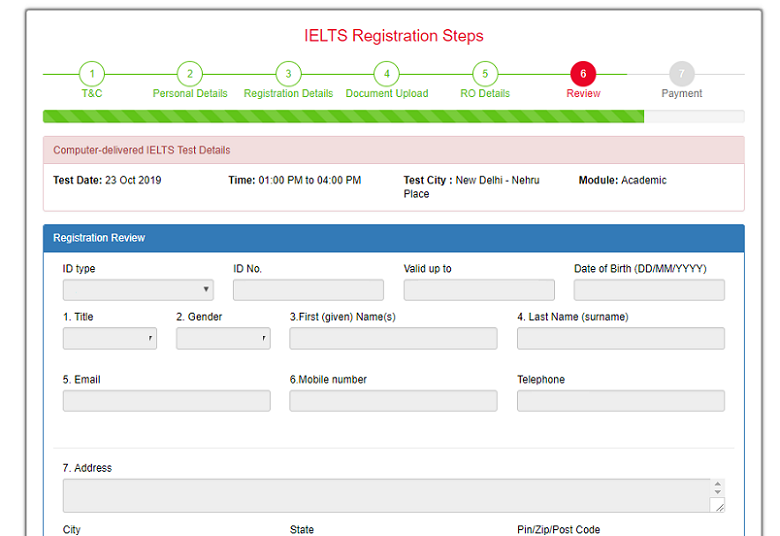Open step 4 Document Upload circle

pyautogui.click(x=386, y=74)
